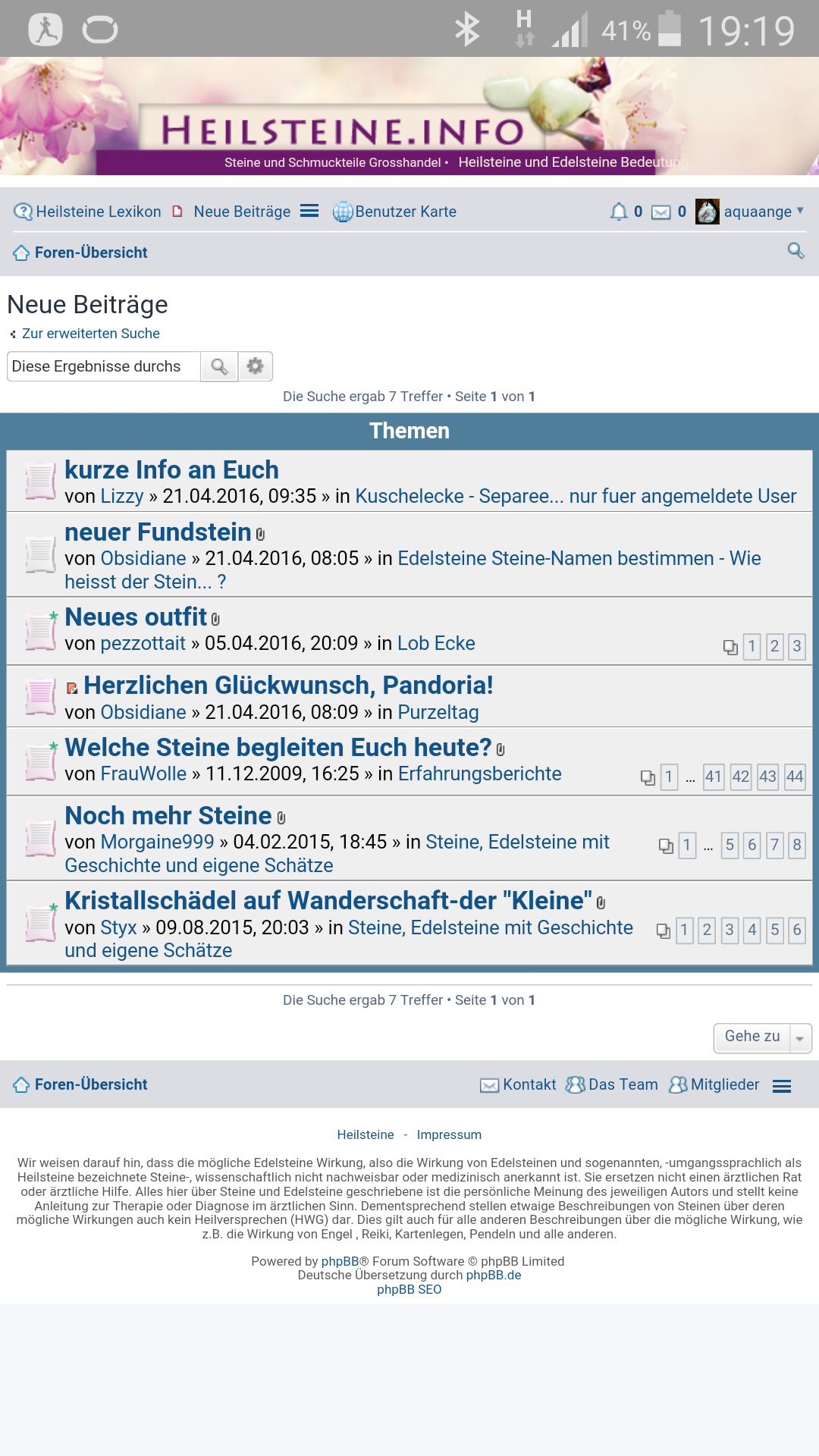Expand the aquaange user dropdown
Viewport: 819px width, 1456px height.
[800, 211]
